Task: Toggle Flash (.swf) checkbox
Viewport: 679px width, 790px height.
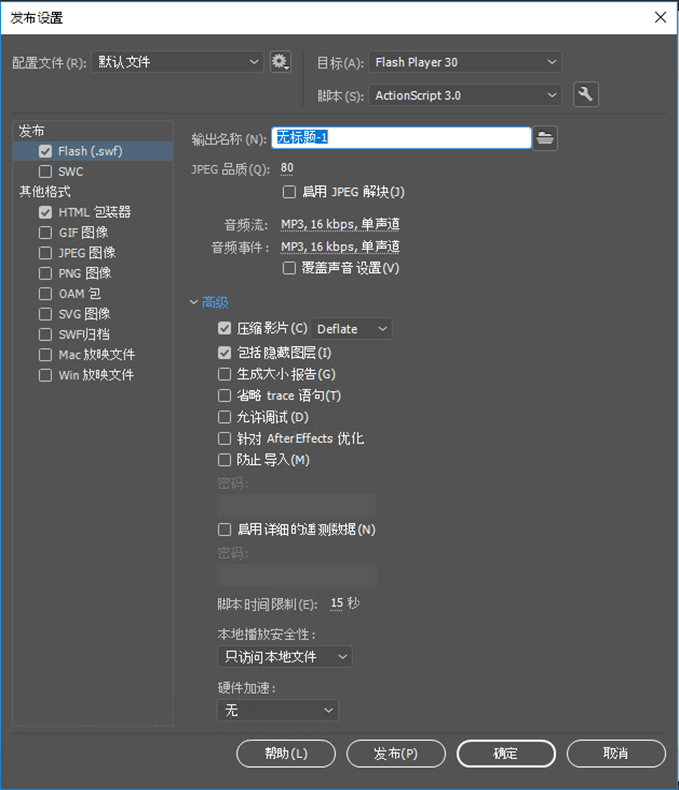Action: (45, 151)
